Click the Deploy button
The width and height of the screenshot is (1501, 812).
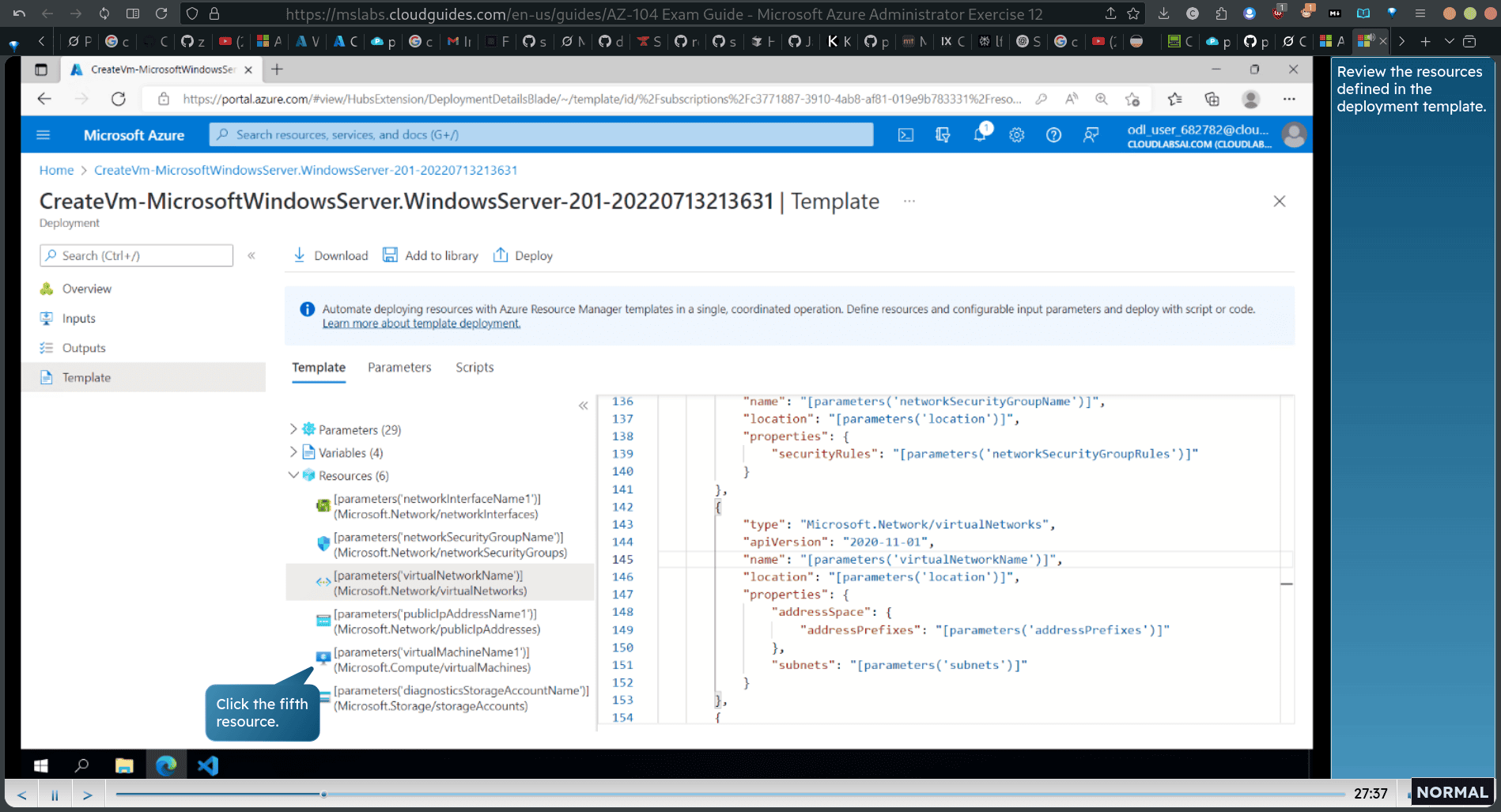point(523,255)
